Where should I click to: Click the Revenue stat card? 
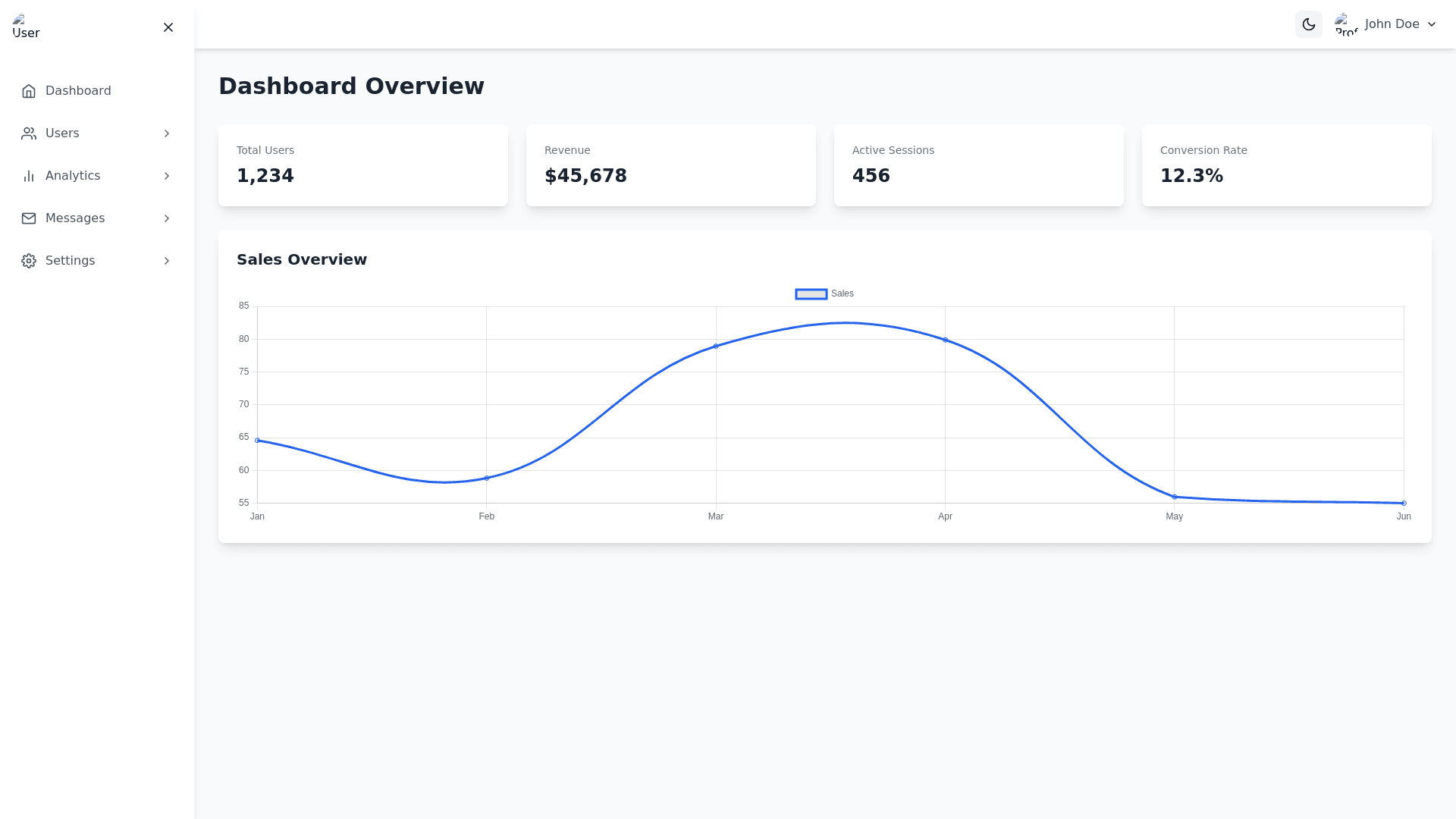[670, 165]
